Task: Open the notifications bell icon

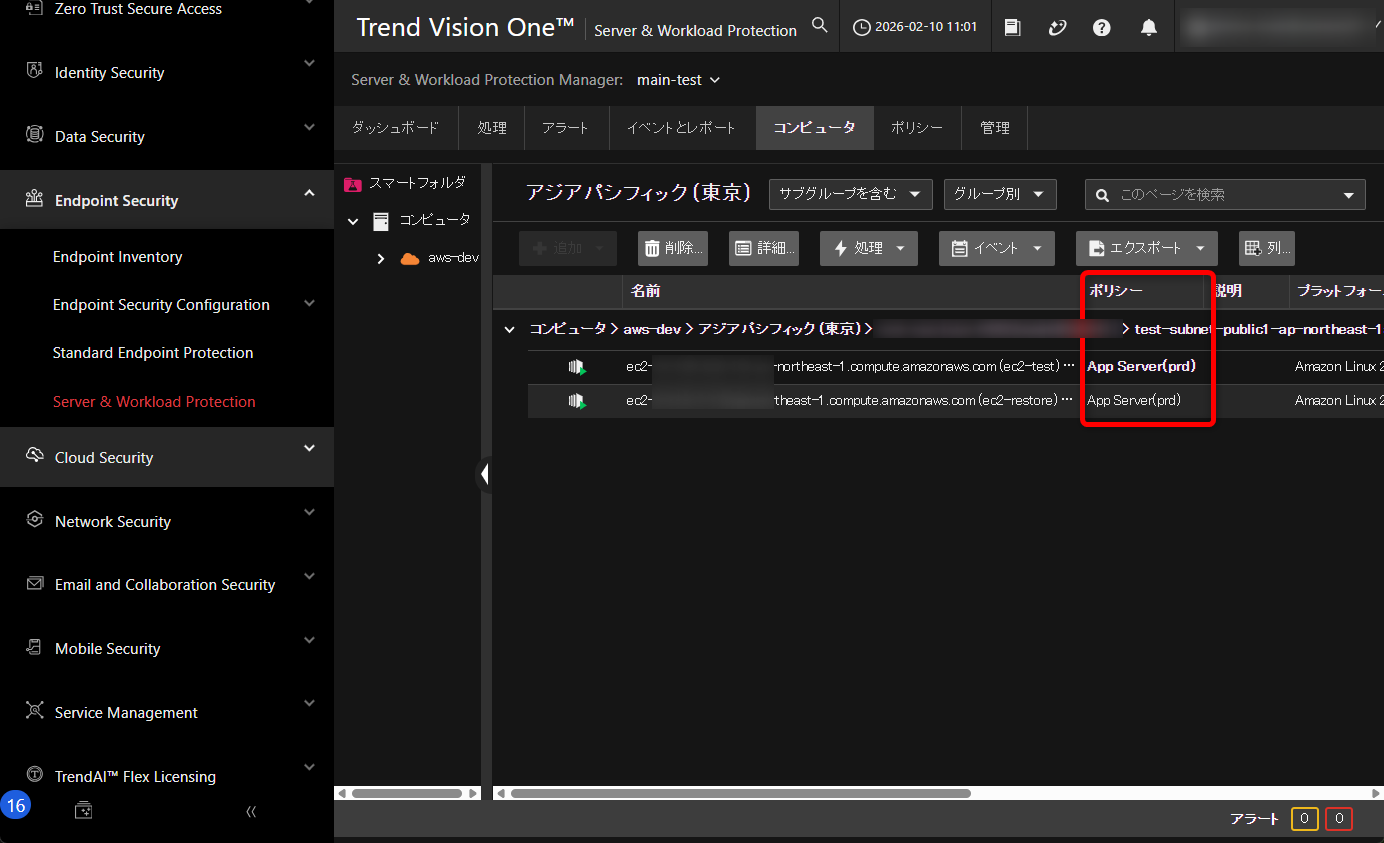Action: (x=1149, y=28)
